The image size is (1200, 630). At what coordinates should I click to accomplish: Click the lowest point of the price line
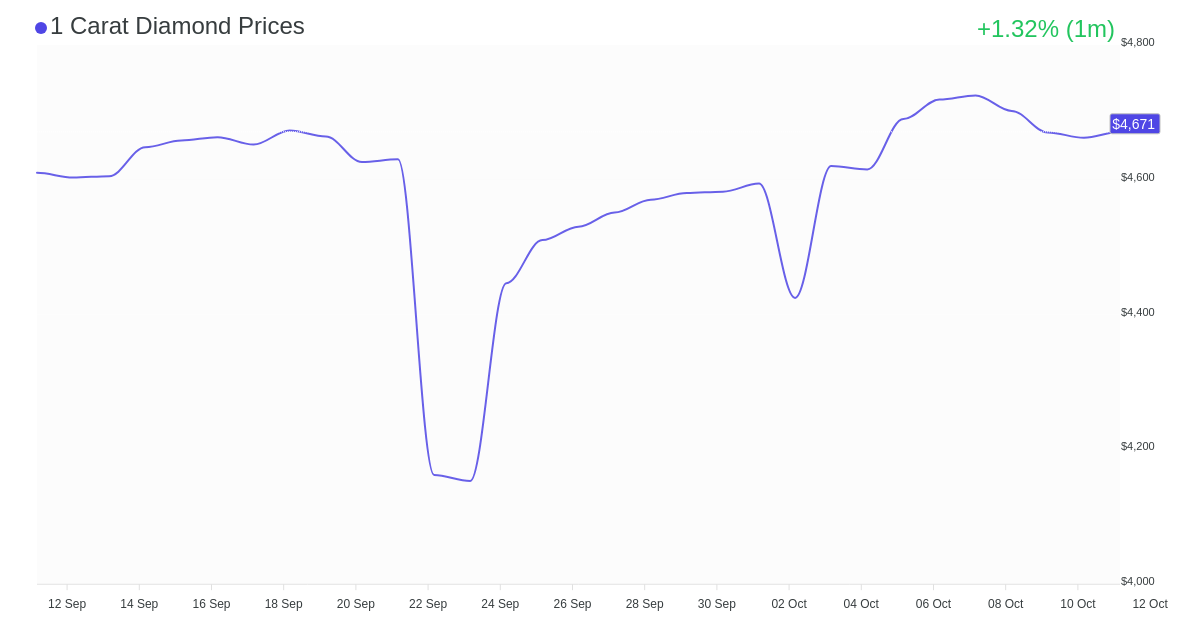pos(470,481)
